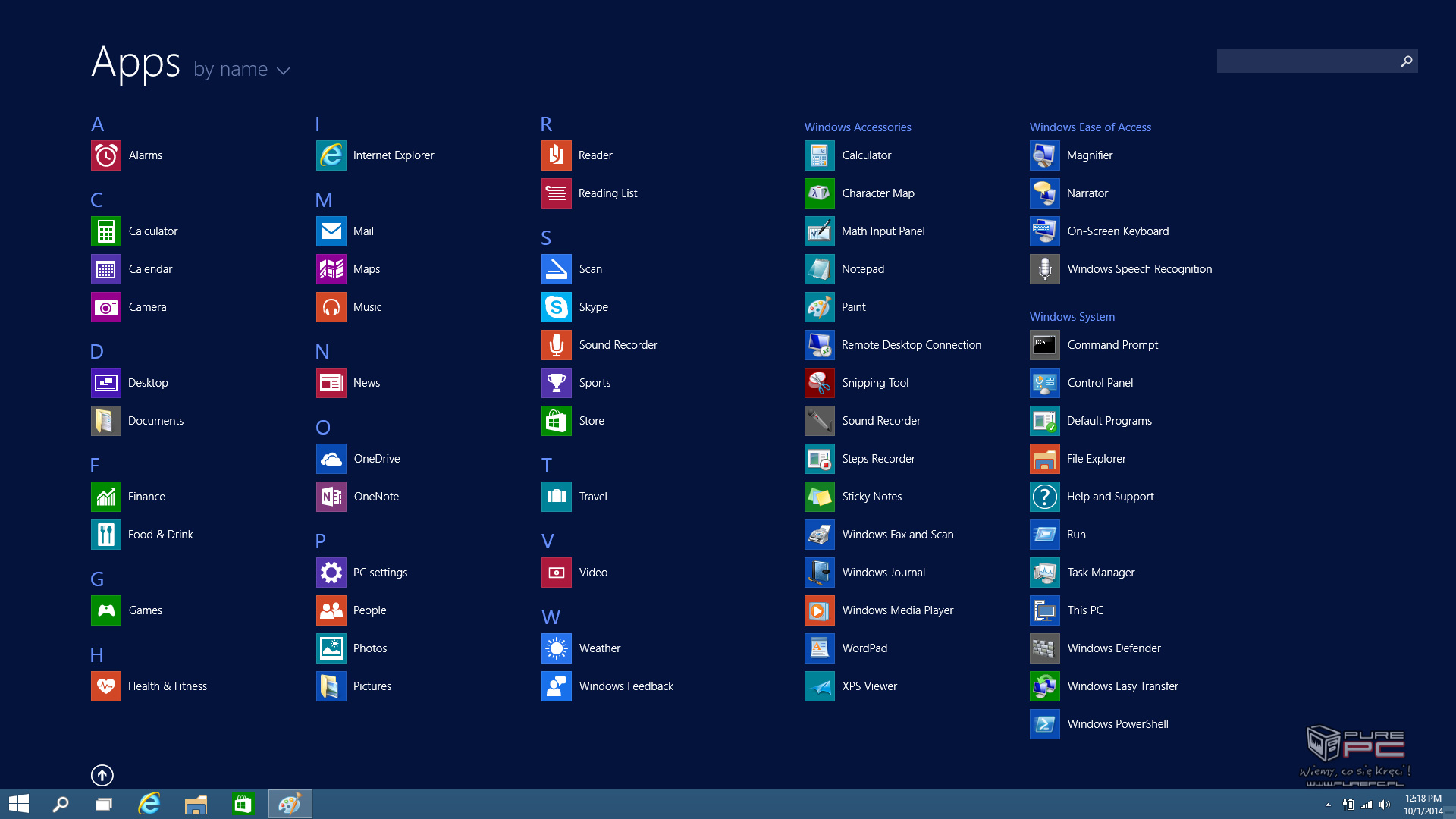Click the search magnifier button
Image resolution: width=1456 pixels, height=819 pixels.
(1407, 61)
